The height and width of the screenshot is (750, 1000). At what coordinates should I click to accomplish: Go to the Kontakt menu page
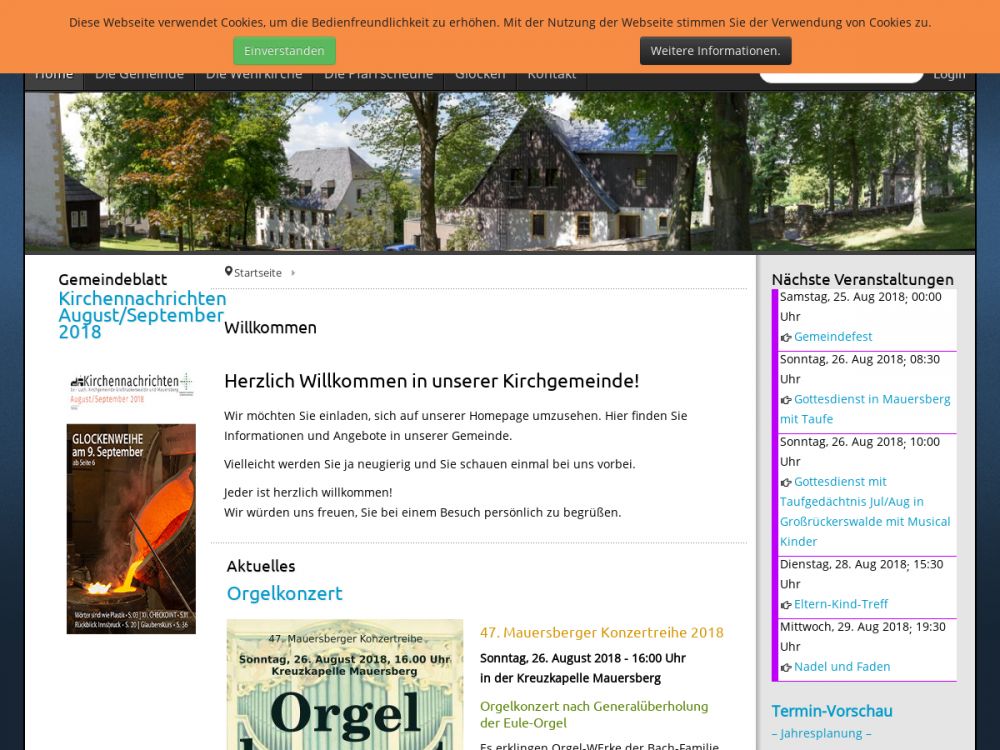(551, 75)
